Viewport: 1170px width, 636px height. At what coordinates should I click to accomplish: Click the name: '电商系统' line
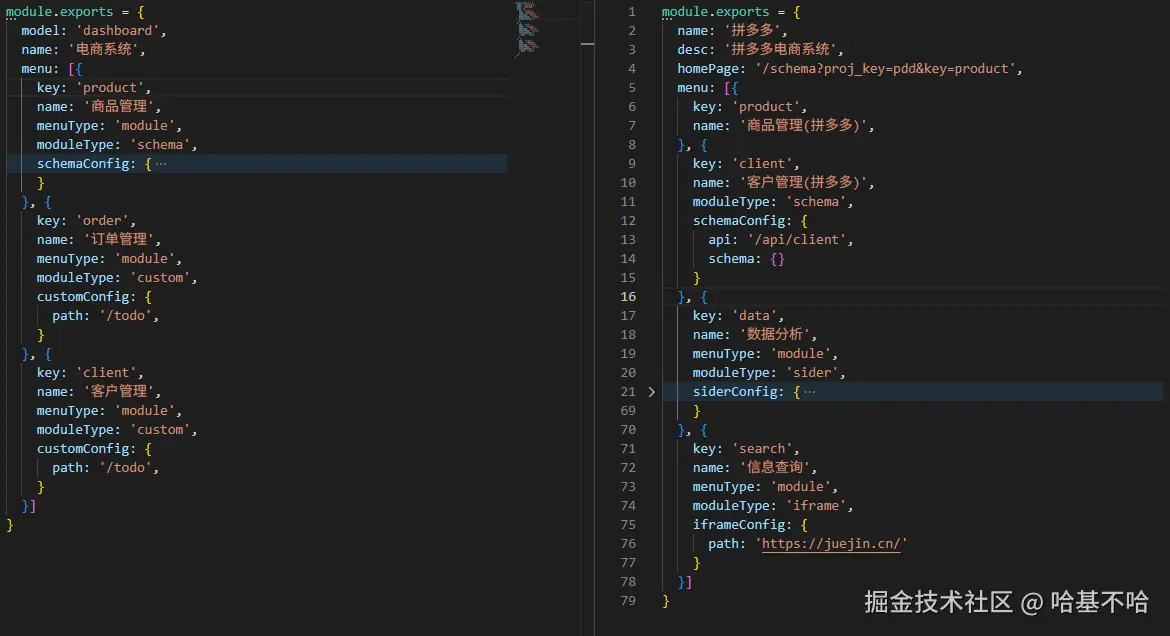pyautogui.click(x=83, y=49)
